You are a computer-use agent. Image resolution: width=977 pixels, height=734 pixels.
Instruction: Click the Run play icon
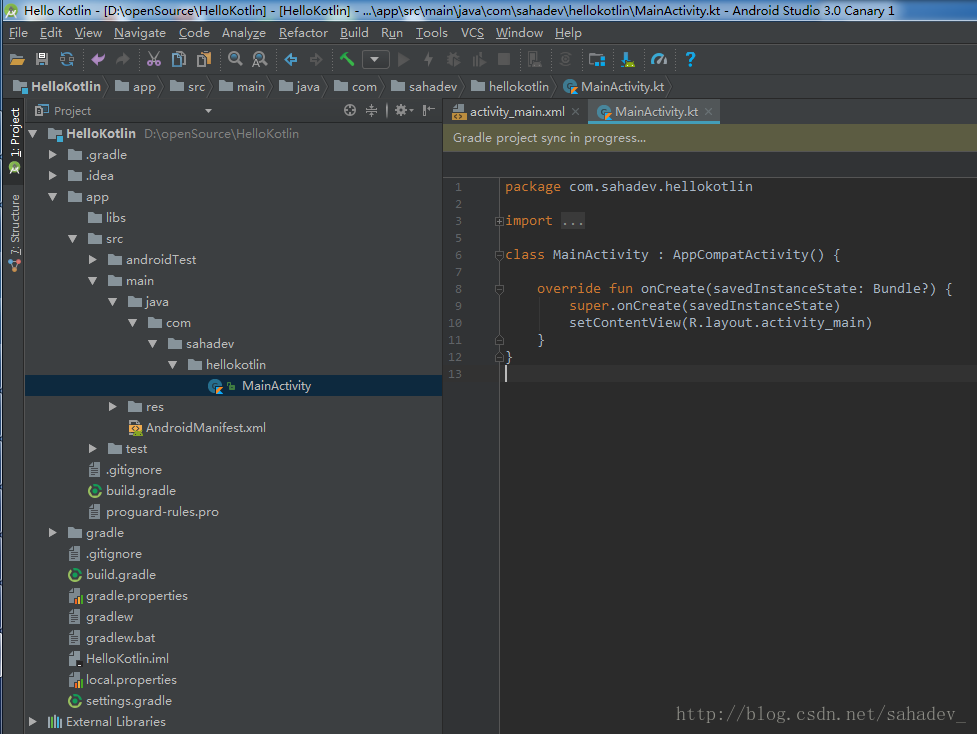(404, 60)
